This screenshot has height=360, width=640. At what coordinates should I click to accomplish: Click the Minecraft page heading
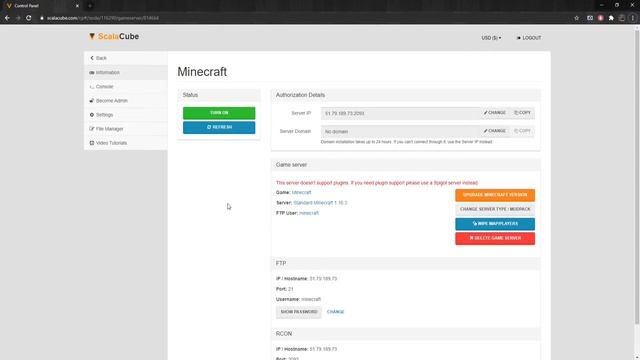(x=202, y=72)
